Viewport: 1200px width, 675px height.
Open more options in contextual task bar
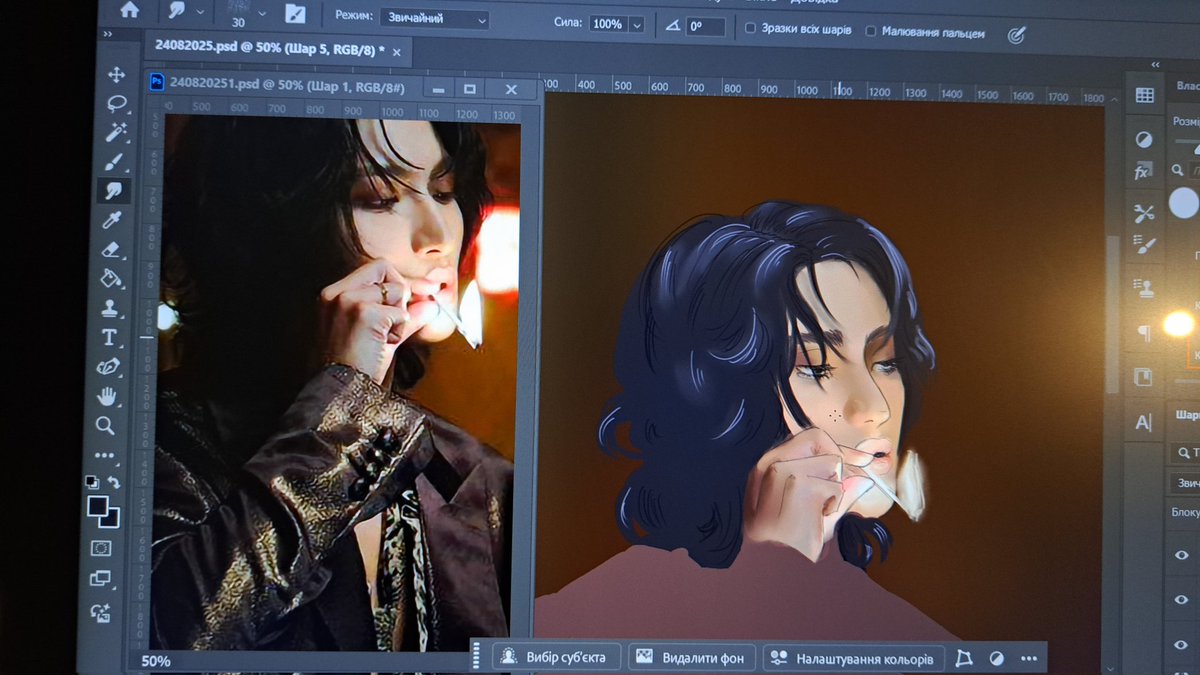pos(1029,659)
